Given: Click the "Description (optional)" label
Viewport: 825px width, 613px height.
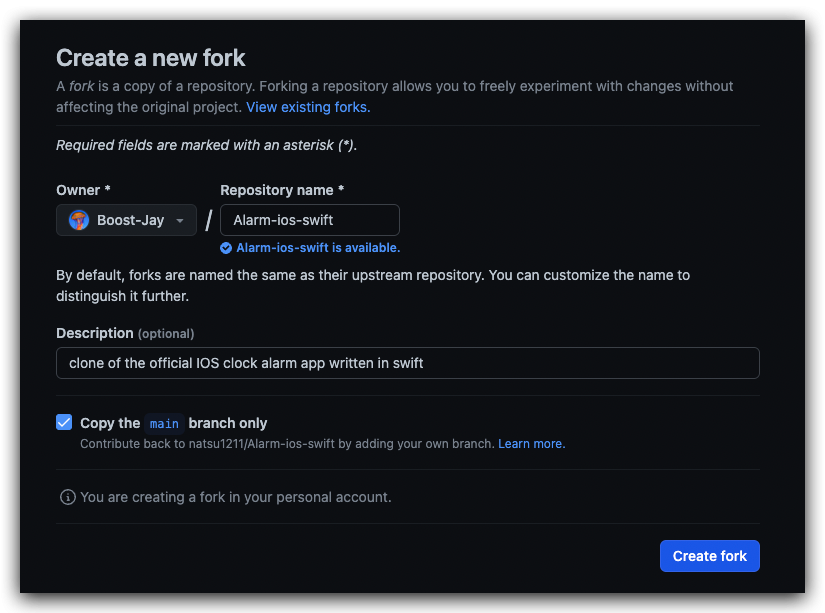Looking at the screenshot, I should (x=125, y=333).
